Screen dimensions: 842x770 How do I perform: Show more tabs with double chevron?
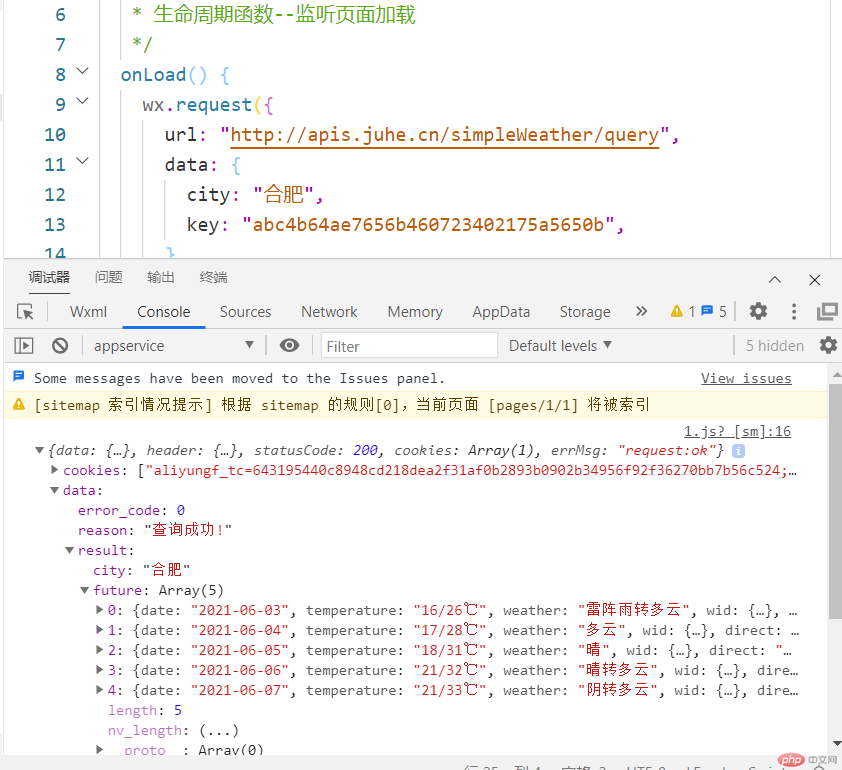(x=641, y=311)
